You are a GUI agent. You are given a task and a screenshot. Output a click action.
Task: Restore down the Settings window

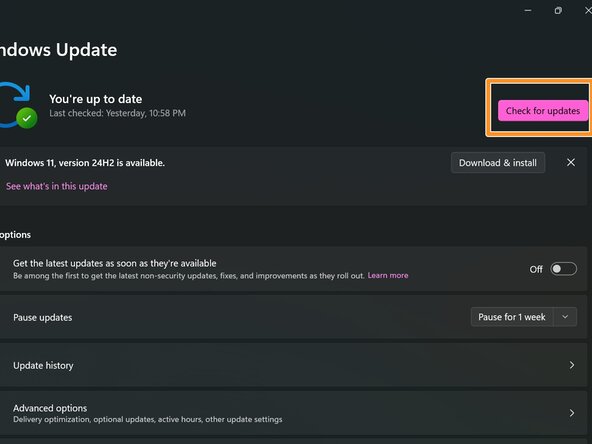coord(558,11)
